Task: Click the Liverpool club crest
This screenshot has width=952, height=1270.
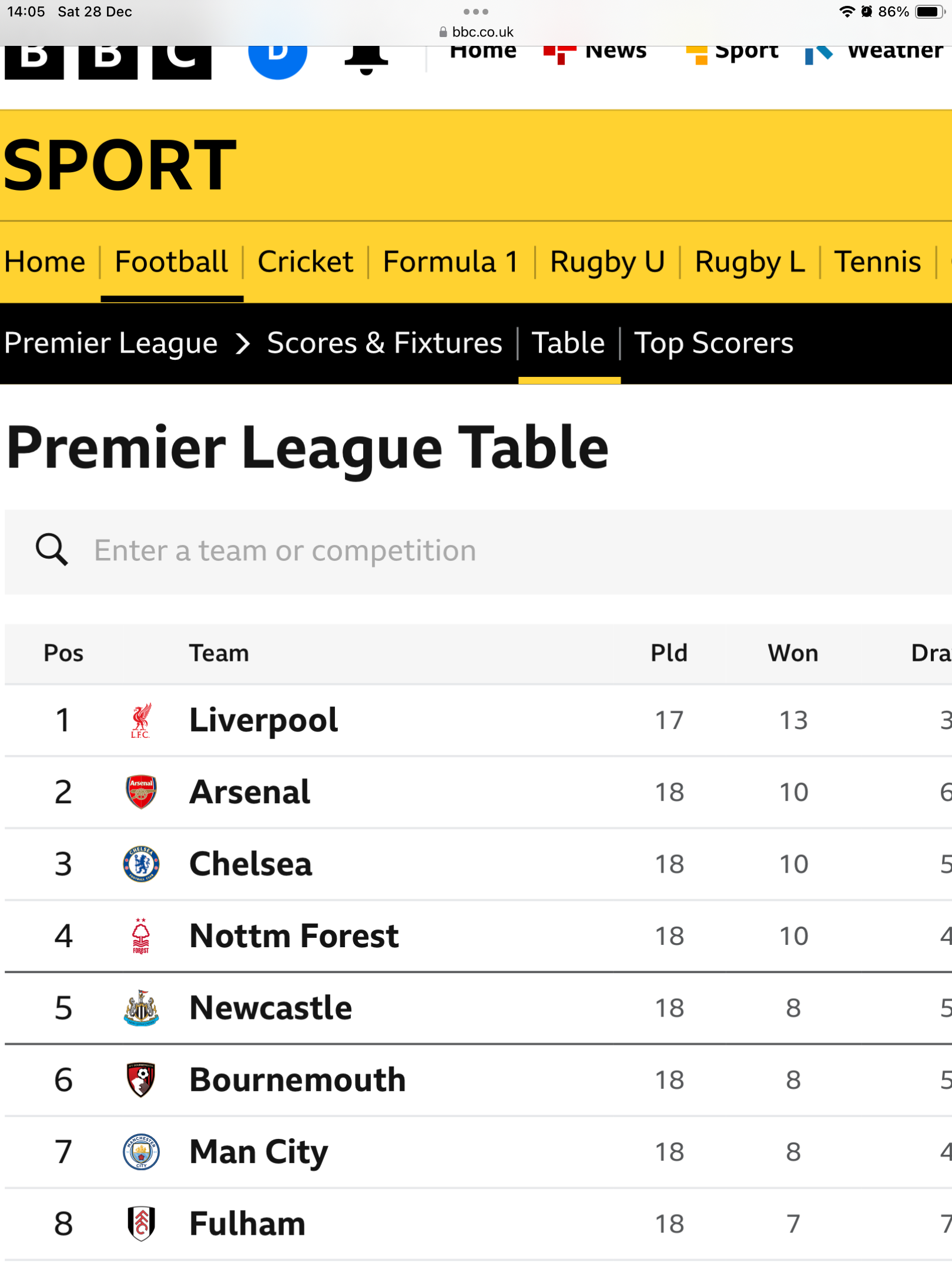Action: (141, 720)
